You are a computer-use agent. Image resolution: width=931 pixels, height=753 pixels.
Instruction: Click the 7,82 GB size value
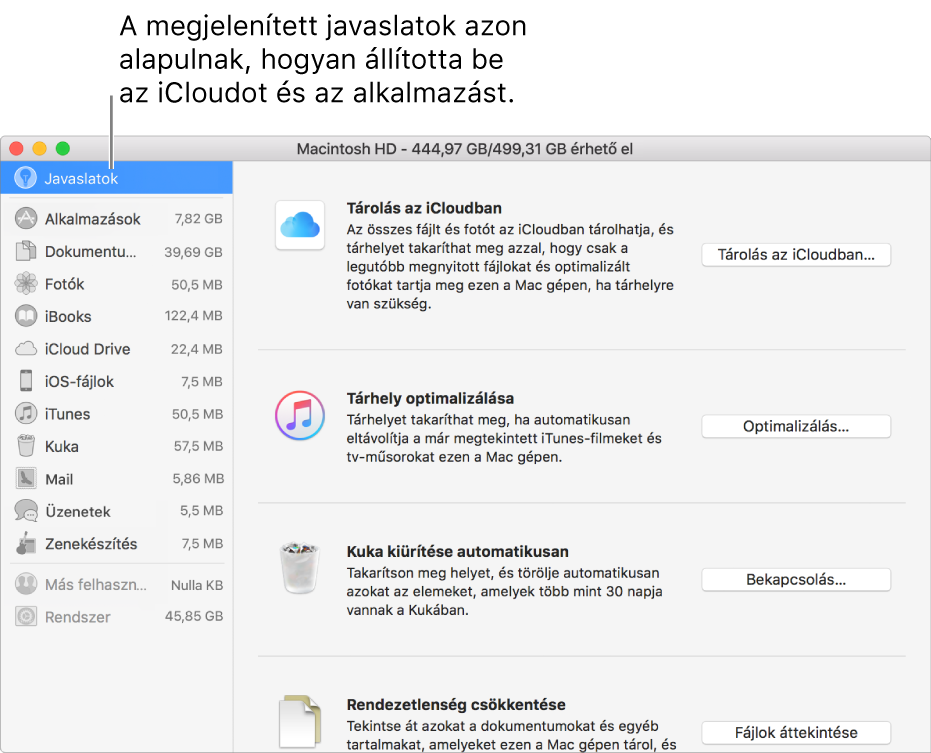[x=198, y=219]
